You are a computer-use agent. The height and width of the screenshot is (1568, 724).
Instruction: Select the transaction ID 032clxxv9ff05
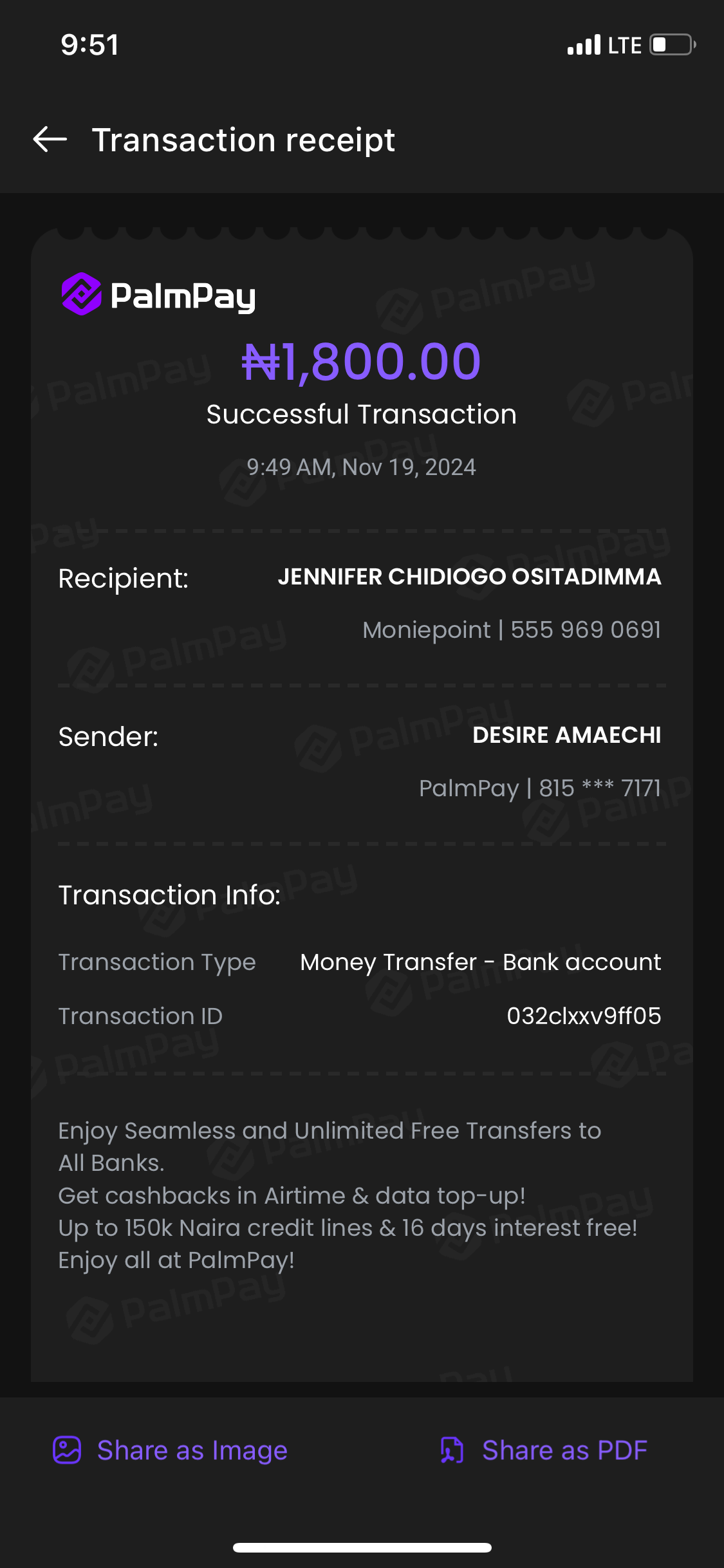[584, 1016]
